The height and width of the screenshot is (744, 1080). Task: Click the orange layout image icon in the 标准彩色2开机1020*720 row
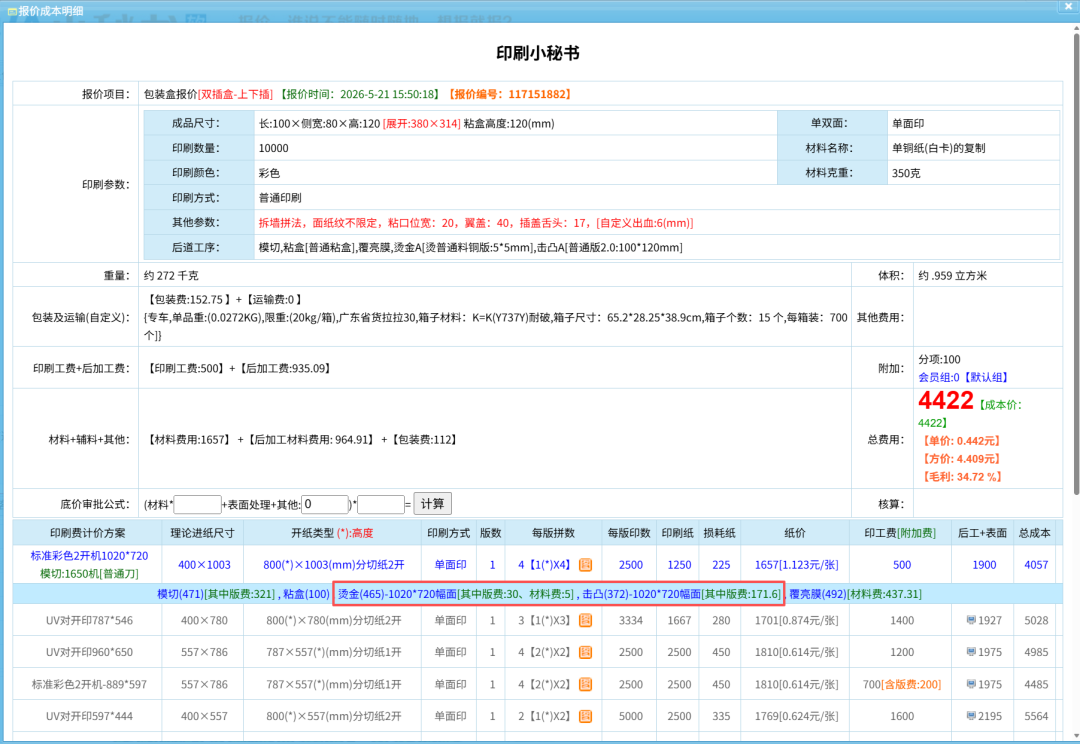coord(585,565)
